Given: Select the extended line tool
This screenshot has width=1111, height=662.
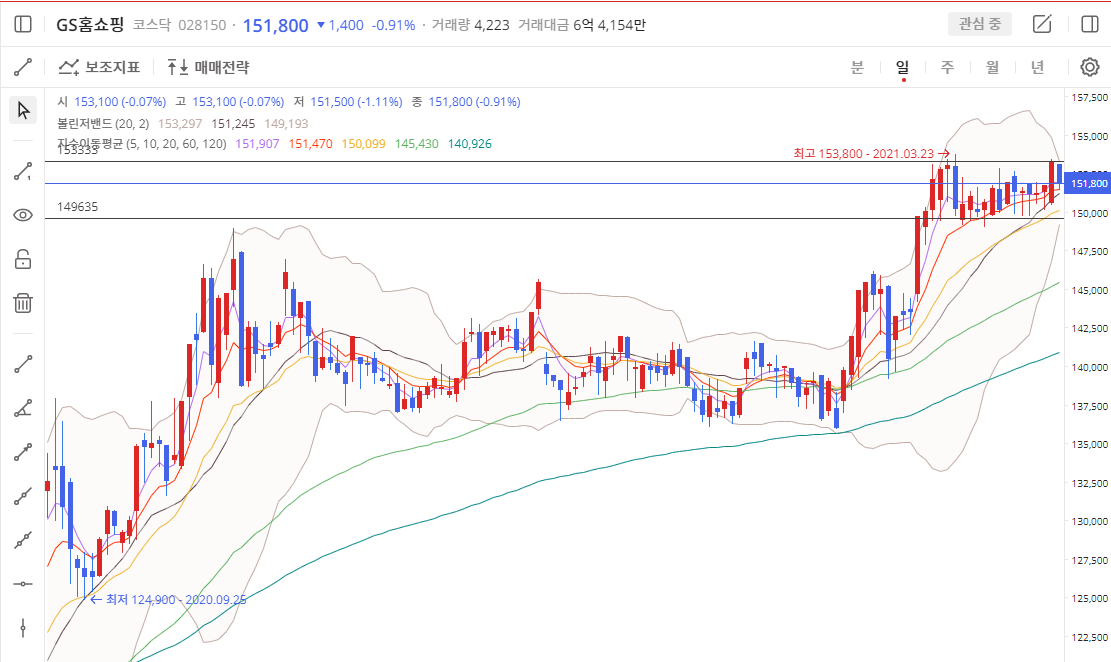Looking at the screenshot, I should (23, 496).
